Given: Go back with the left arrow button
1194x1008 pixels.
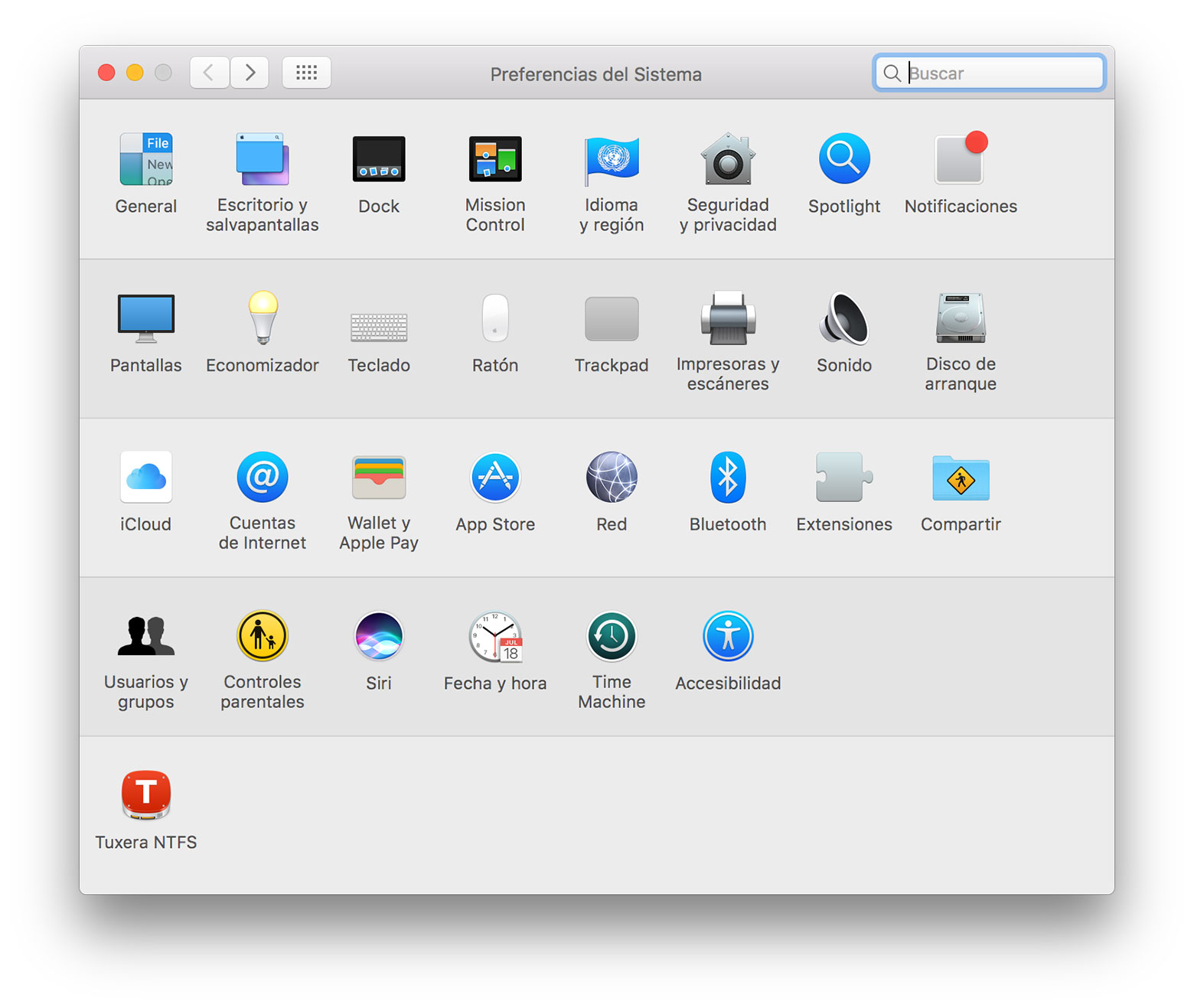Looking at the screenshot, I should tap(209, 73).
